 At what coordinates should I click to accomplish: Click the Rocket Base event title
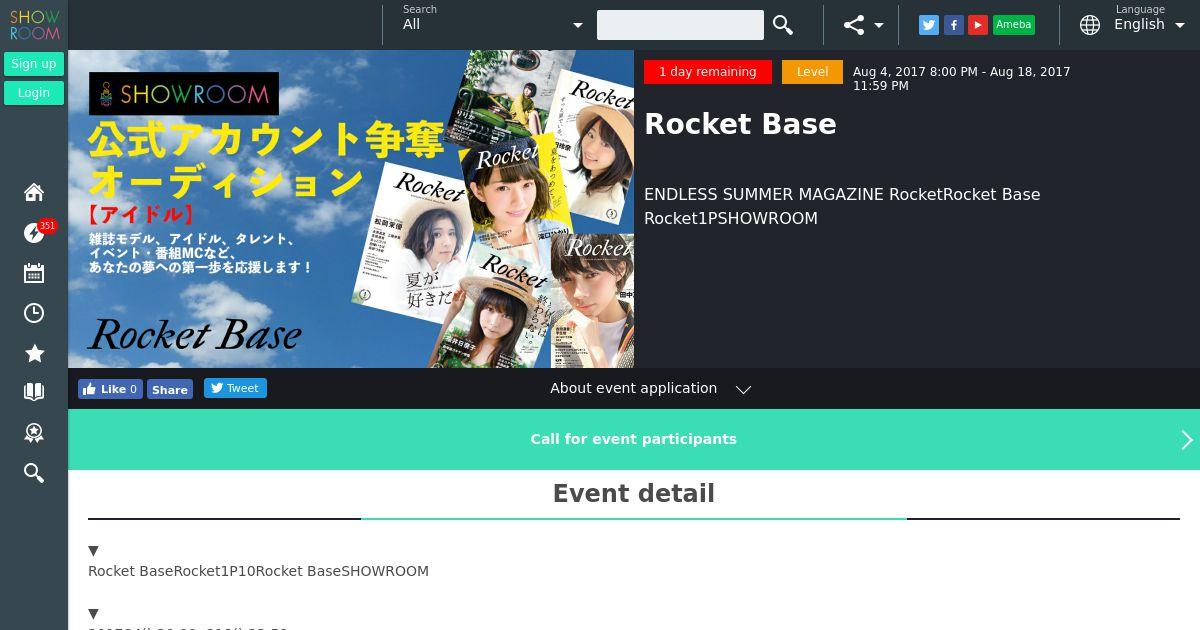[740, 124]
